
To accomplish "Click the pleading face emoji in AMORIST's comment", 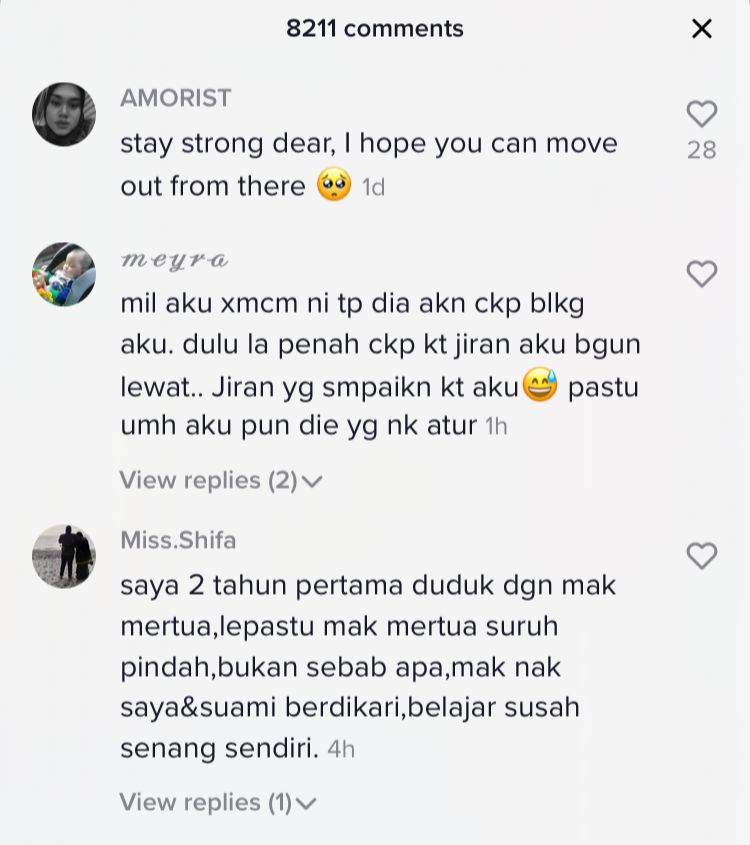I will (x=334, y=185).
